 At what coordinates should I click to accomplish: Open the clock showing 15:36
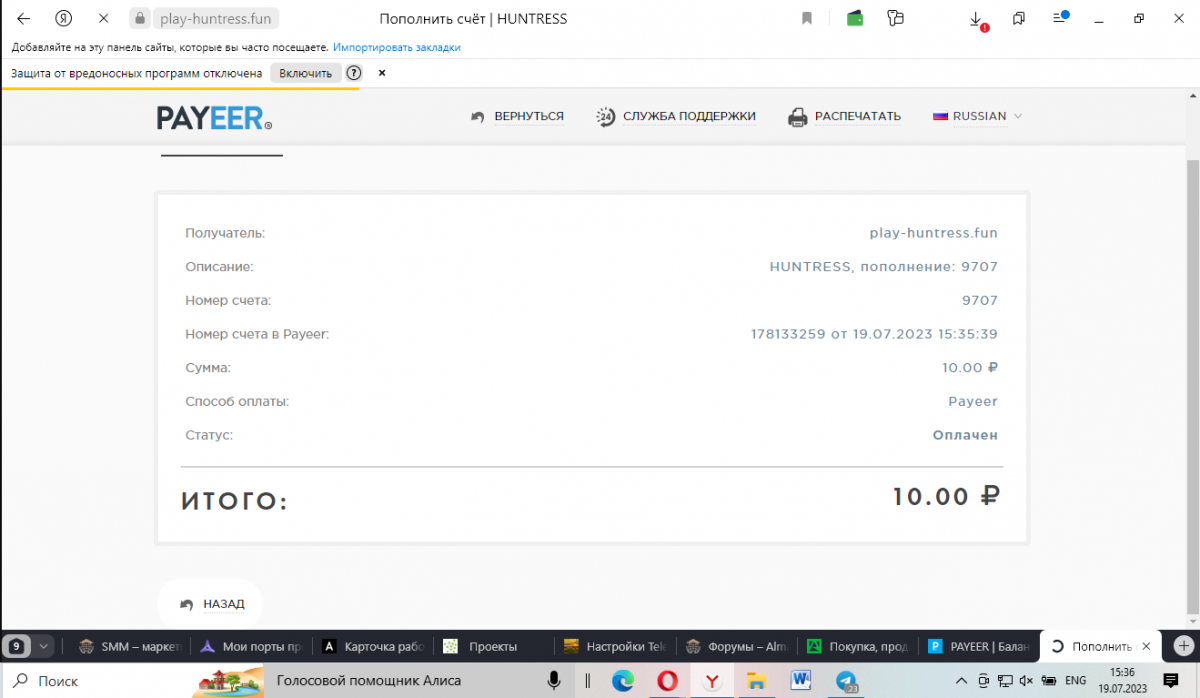tap(1123, 681)
